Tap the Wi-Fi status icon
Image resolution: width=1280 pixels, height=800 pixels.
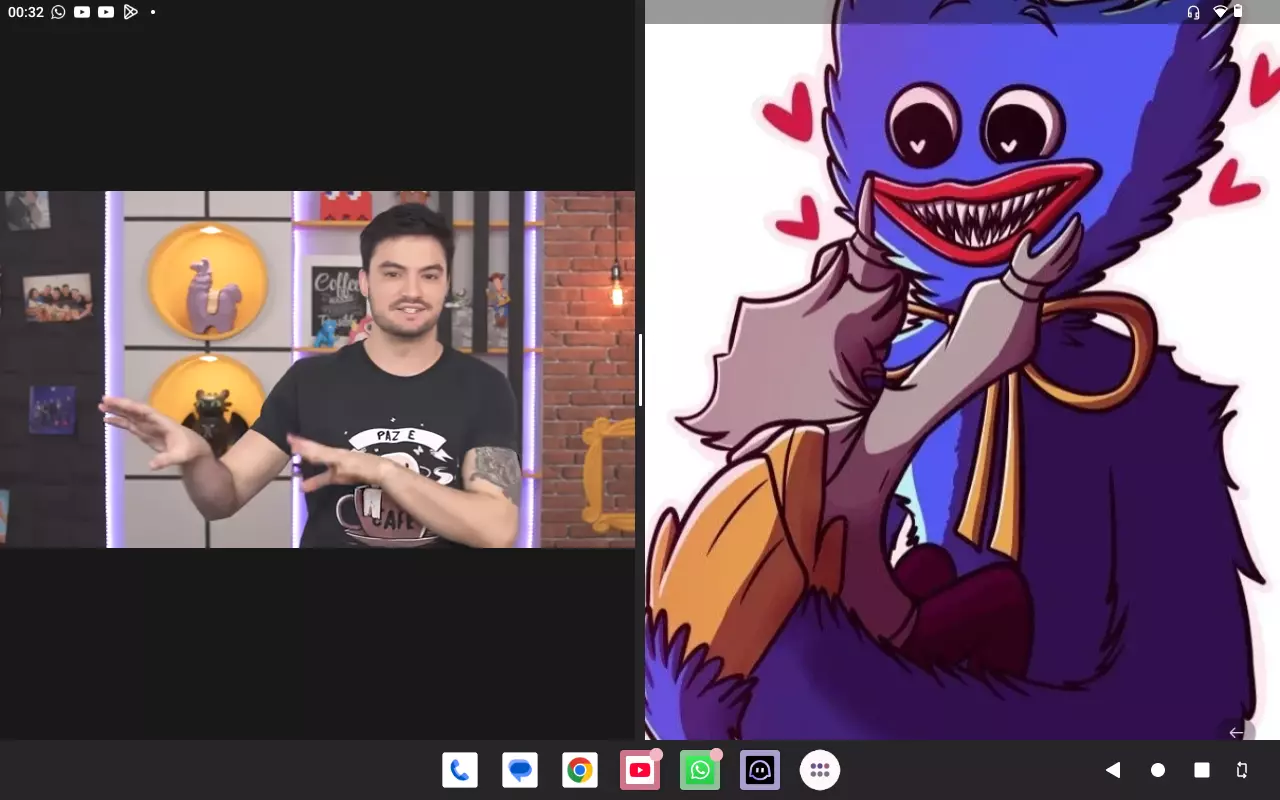(1220, 12)
